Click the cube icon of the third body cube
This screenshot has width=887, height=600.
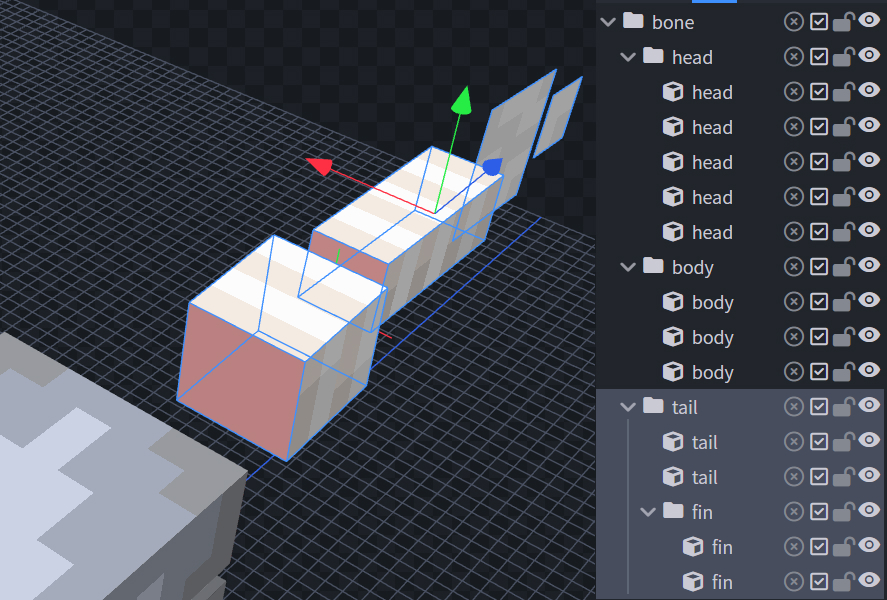673,372
